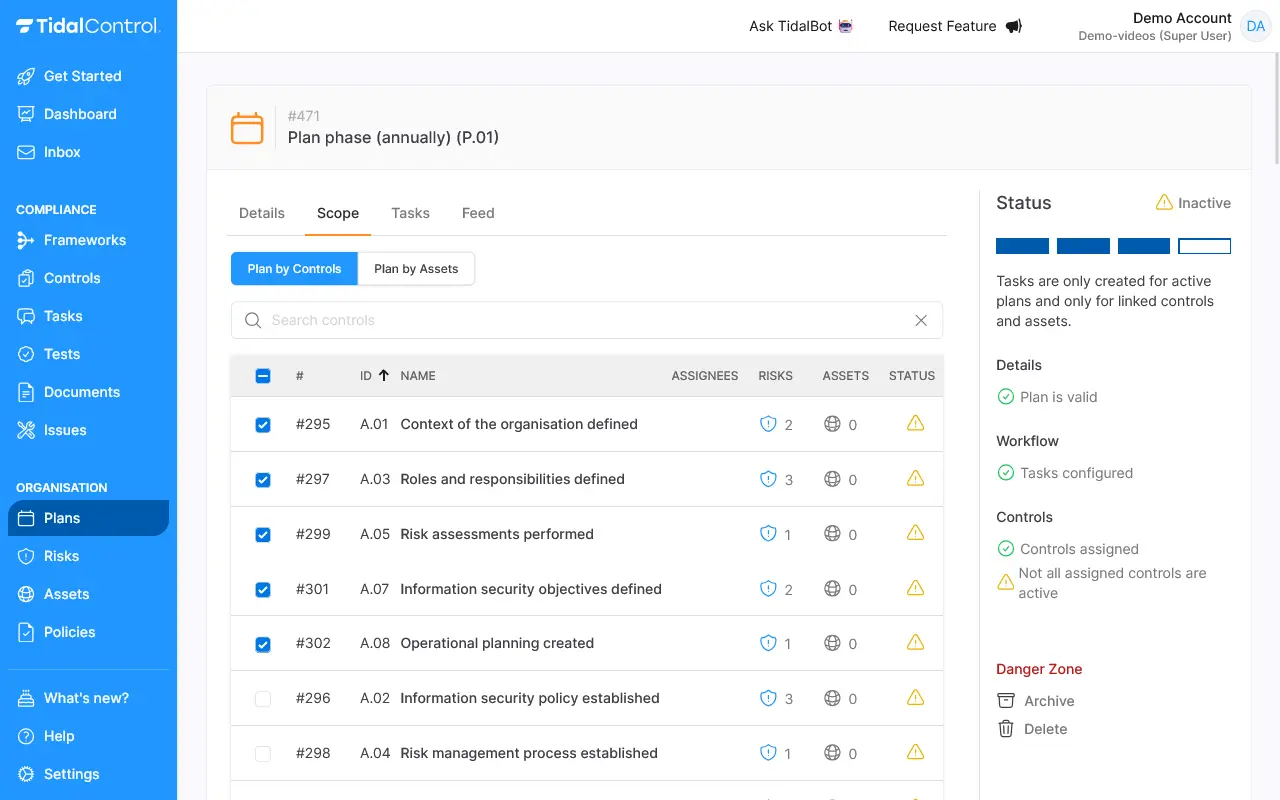Viewport: 1280px width, 800px height.
Task: Check control A.02 Information security policy
Action: click(263, 699)
